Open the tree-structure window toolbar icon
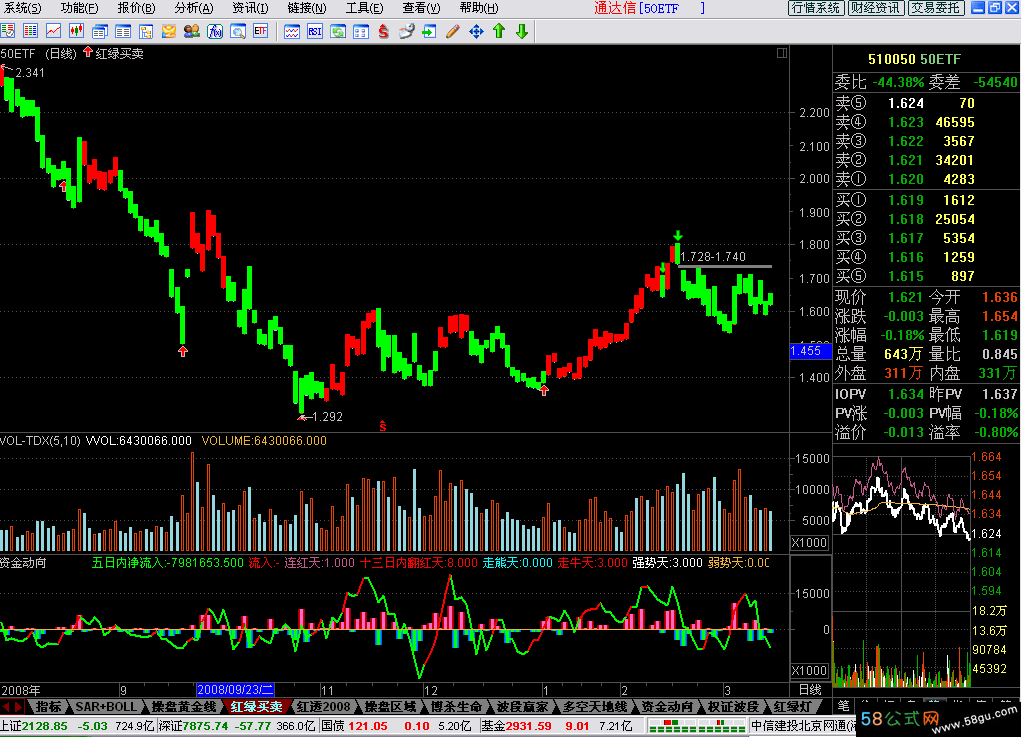 [146, 31]
